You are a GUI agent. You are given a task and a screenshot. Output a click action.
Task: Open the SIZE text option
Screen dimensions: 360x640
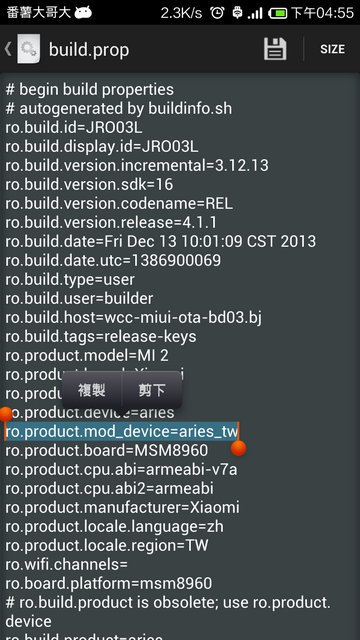point(332,49)
